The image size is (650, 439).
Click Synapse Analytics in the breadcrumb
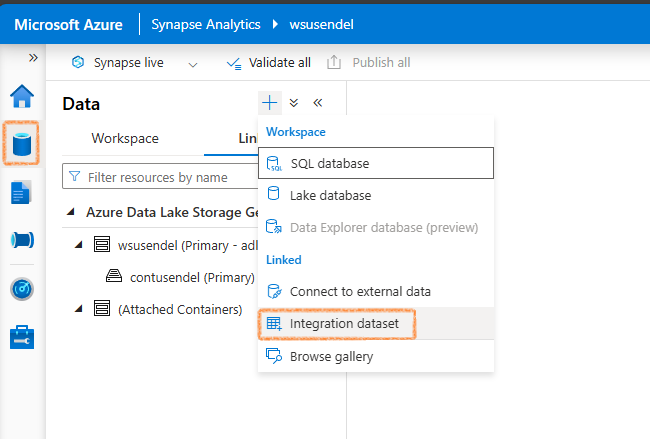pyautogui.click(x=206, y=24)
